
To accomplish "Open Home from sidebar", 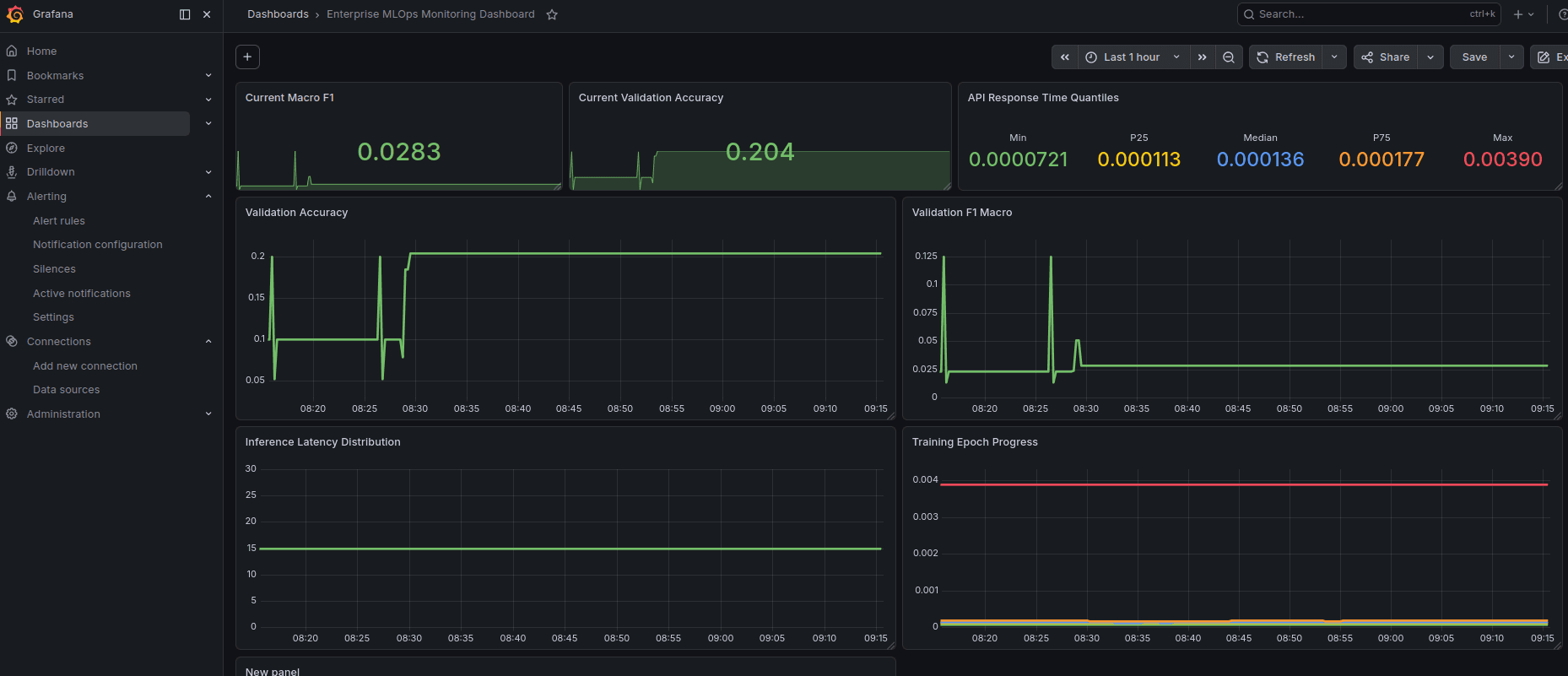I will point(41,51).
